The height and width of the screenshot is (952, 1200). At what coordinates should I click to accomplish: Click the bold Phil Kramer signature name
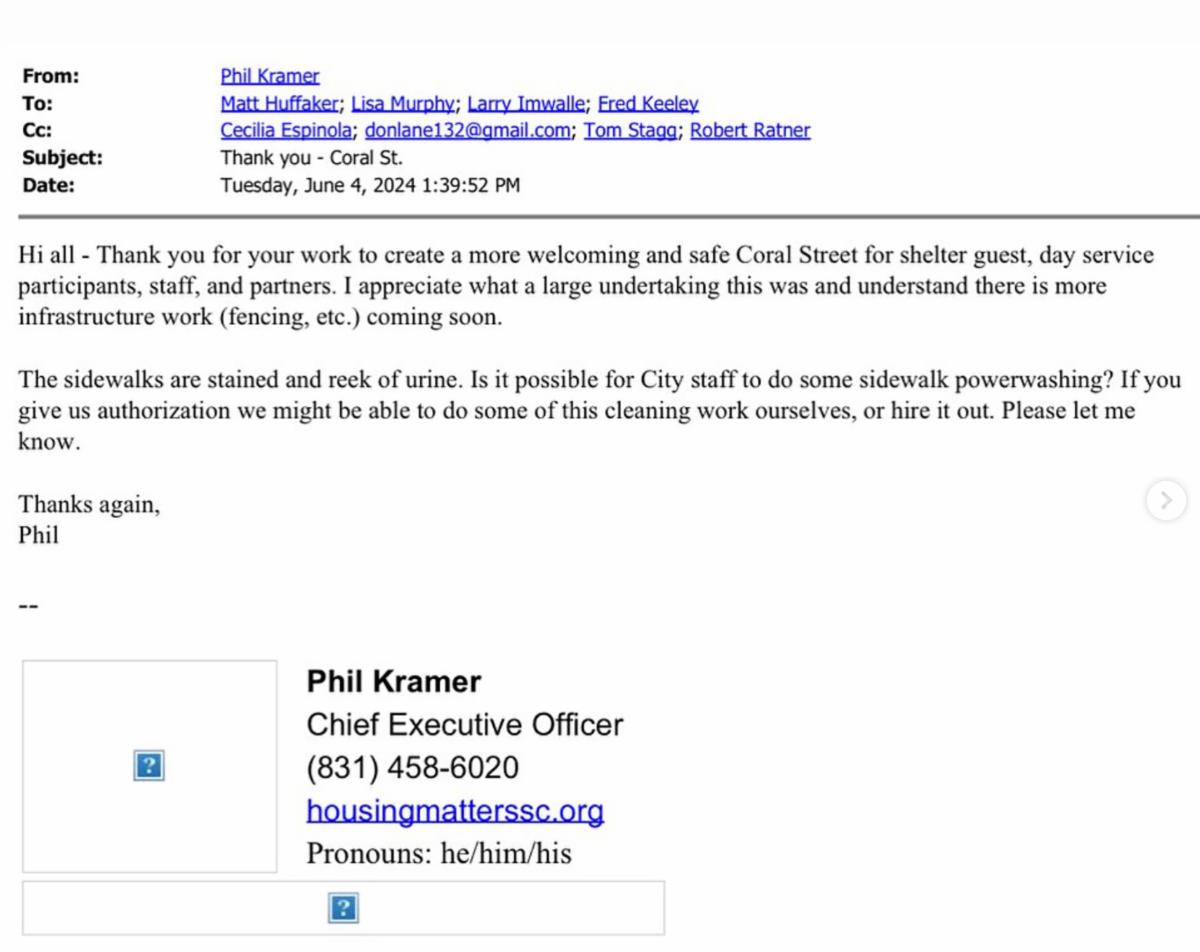pyautogui.click(x=393, y=682)
